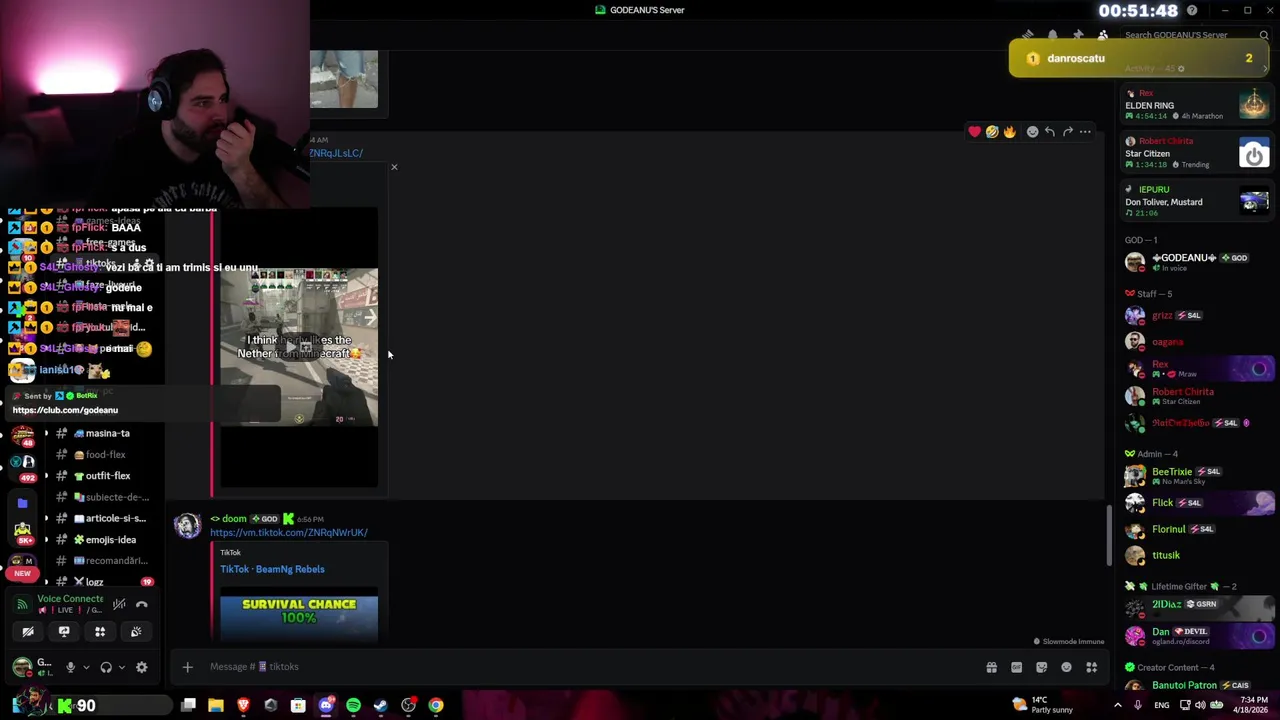Screen dimensions: 1280x720
Task: Open club.com/godeanu link
Action: 65,410
